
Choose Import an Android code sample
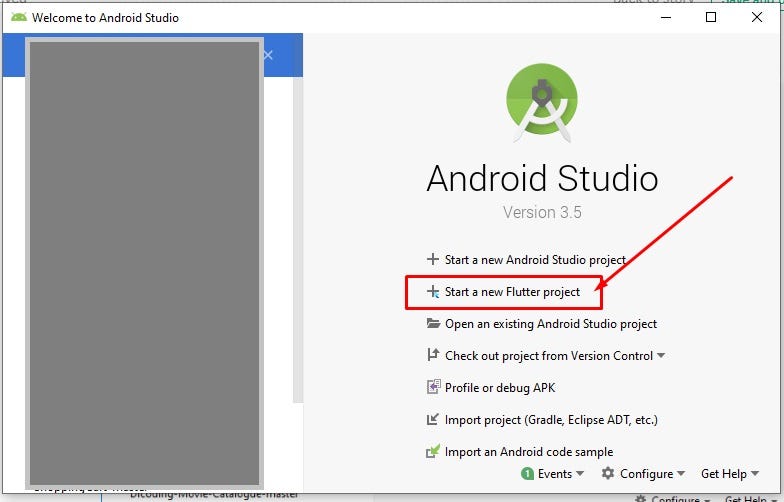(x=529, y=452)
